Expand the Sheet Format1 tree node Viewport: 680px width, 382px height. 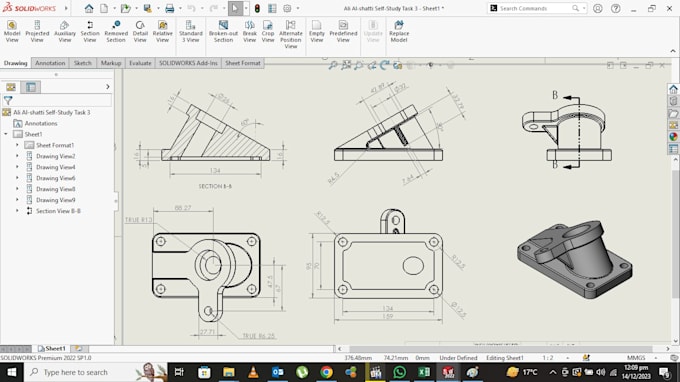17,145
